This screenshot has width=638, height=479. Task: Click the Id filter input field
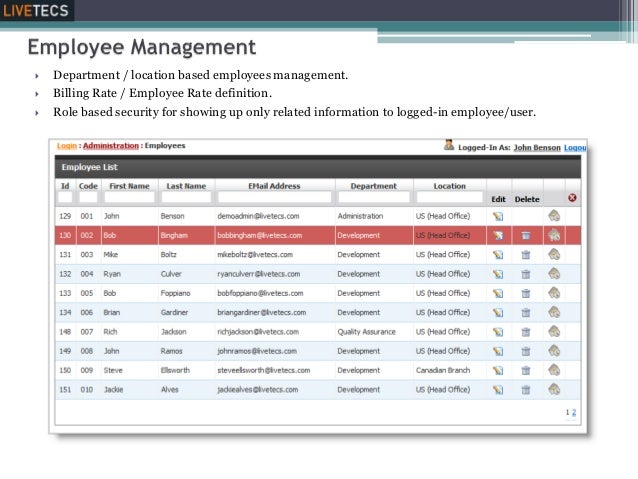click(x=65, y=197)
